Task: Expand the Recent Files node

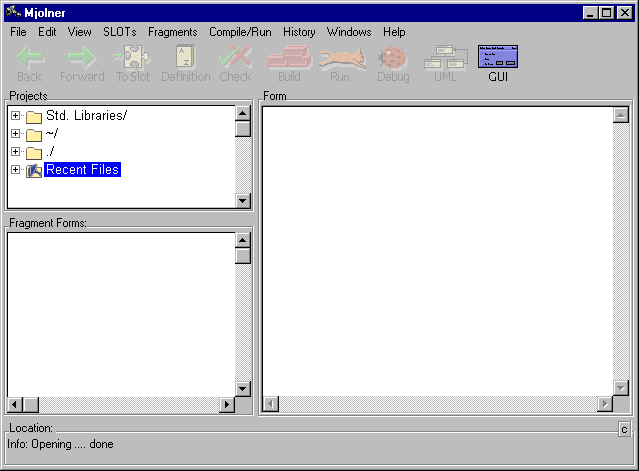Action: (16, 170)
